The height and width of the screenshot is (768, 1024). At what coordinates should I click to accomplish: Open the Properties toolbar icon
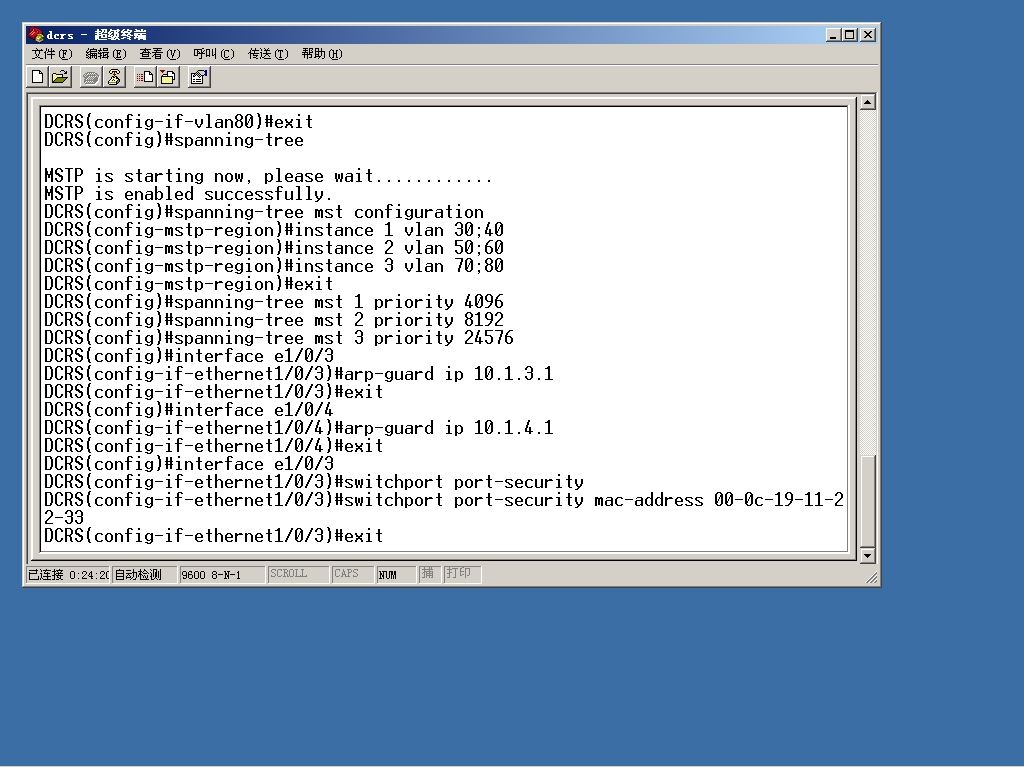point(199,78)
